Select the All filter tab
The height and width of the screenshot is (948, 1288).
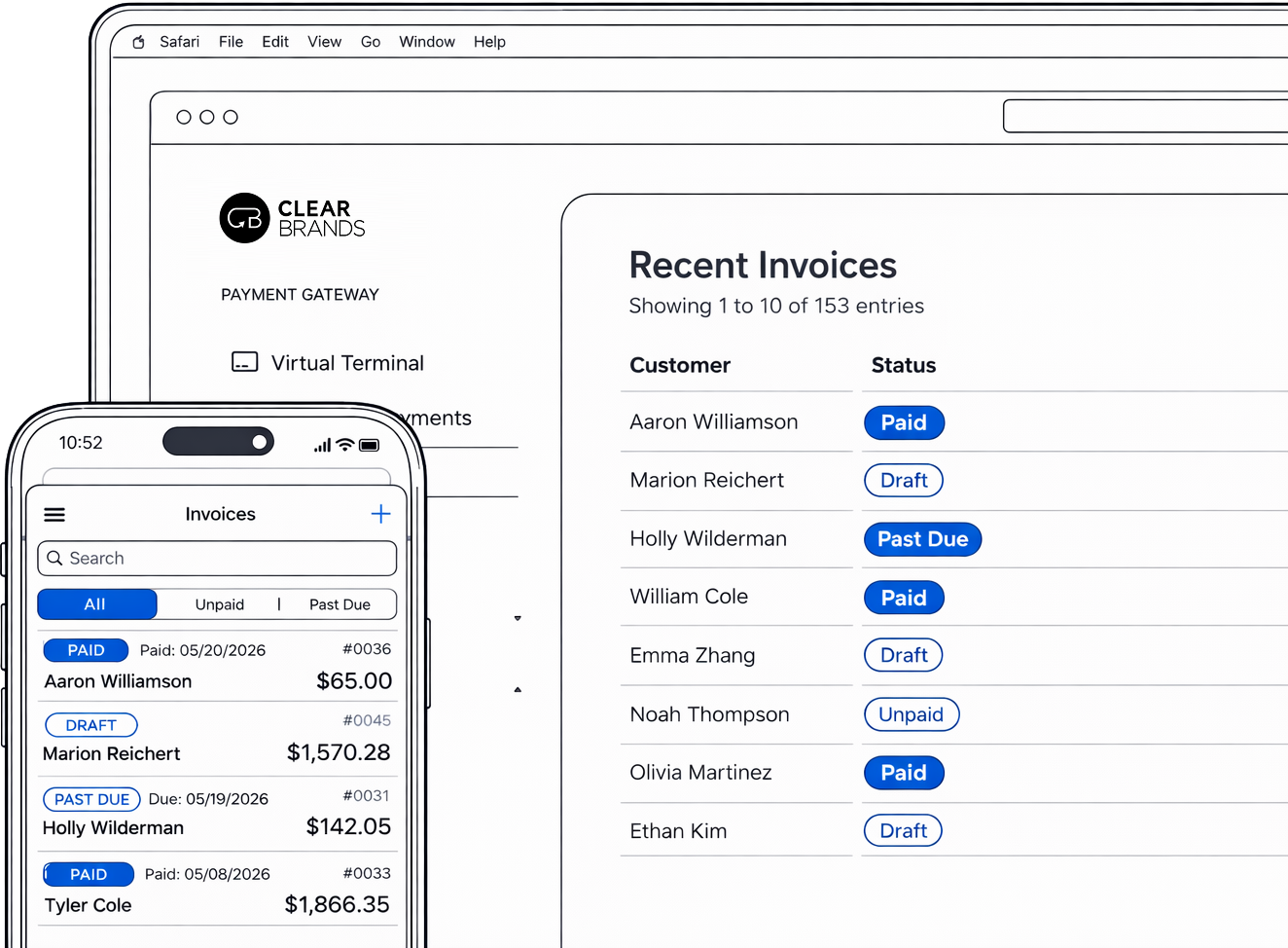point(95,604)
